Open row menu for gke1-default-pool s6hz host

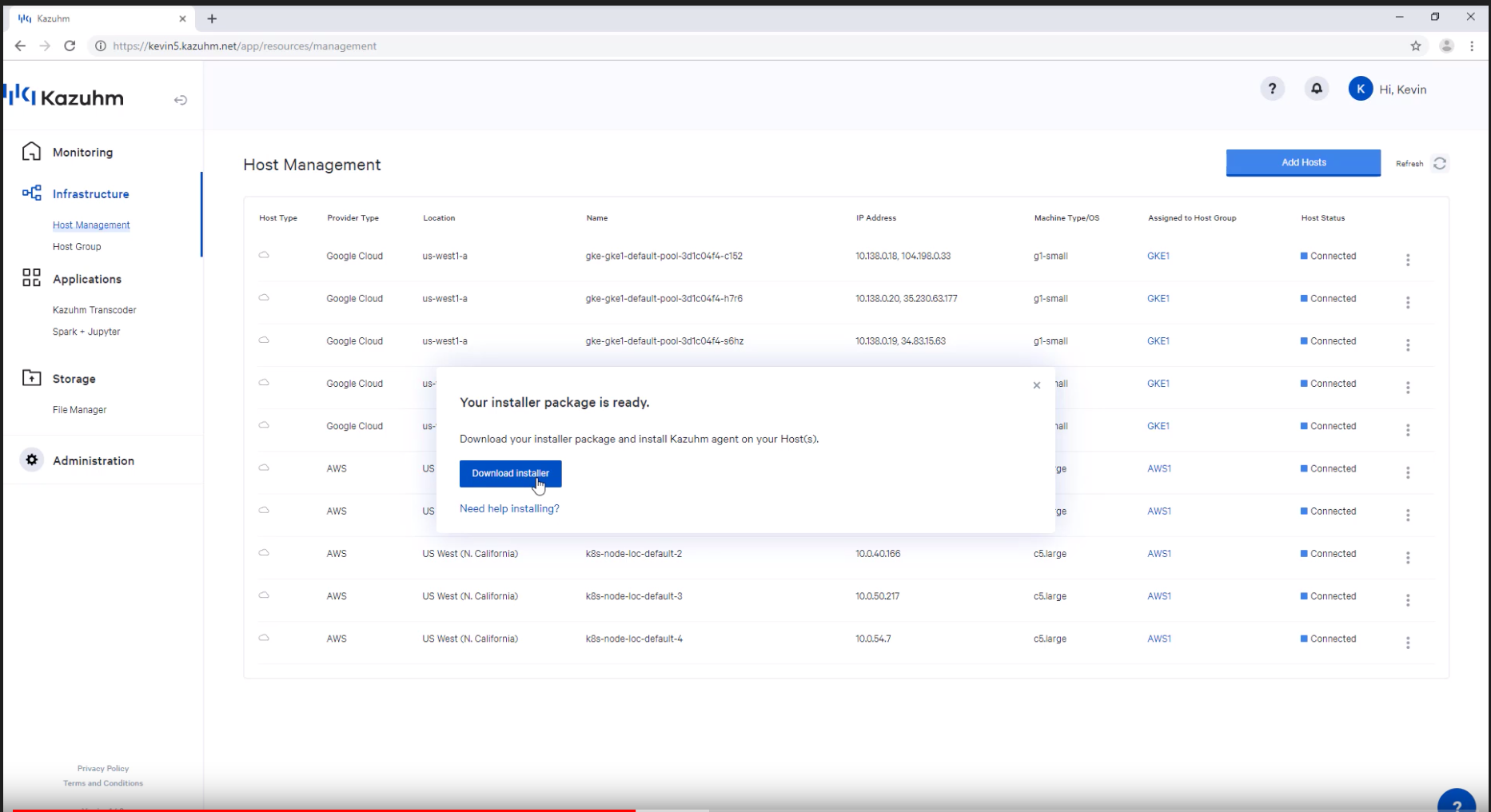(1408, 344)
